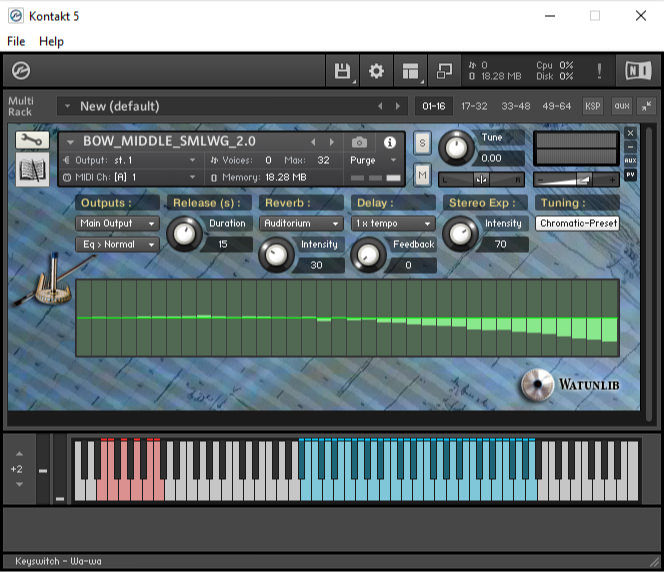Toggle the Solo S button
Screen dimensions: 664x572
[x=422, y=143]
